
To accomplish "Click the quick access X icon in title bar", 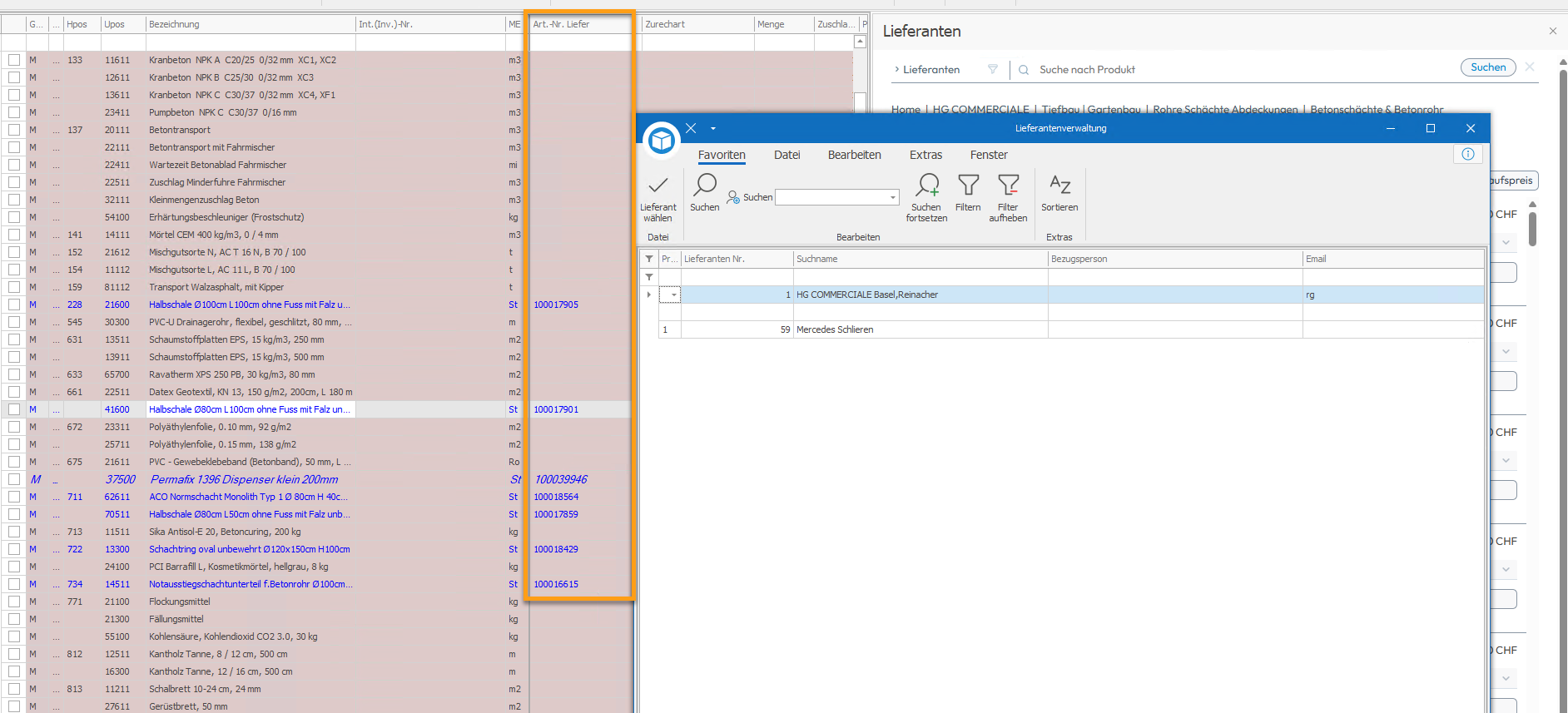I will click(x=691, y=128).
